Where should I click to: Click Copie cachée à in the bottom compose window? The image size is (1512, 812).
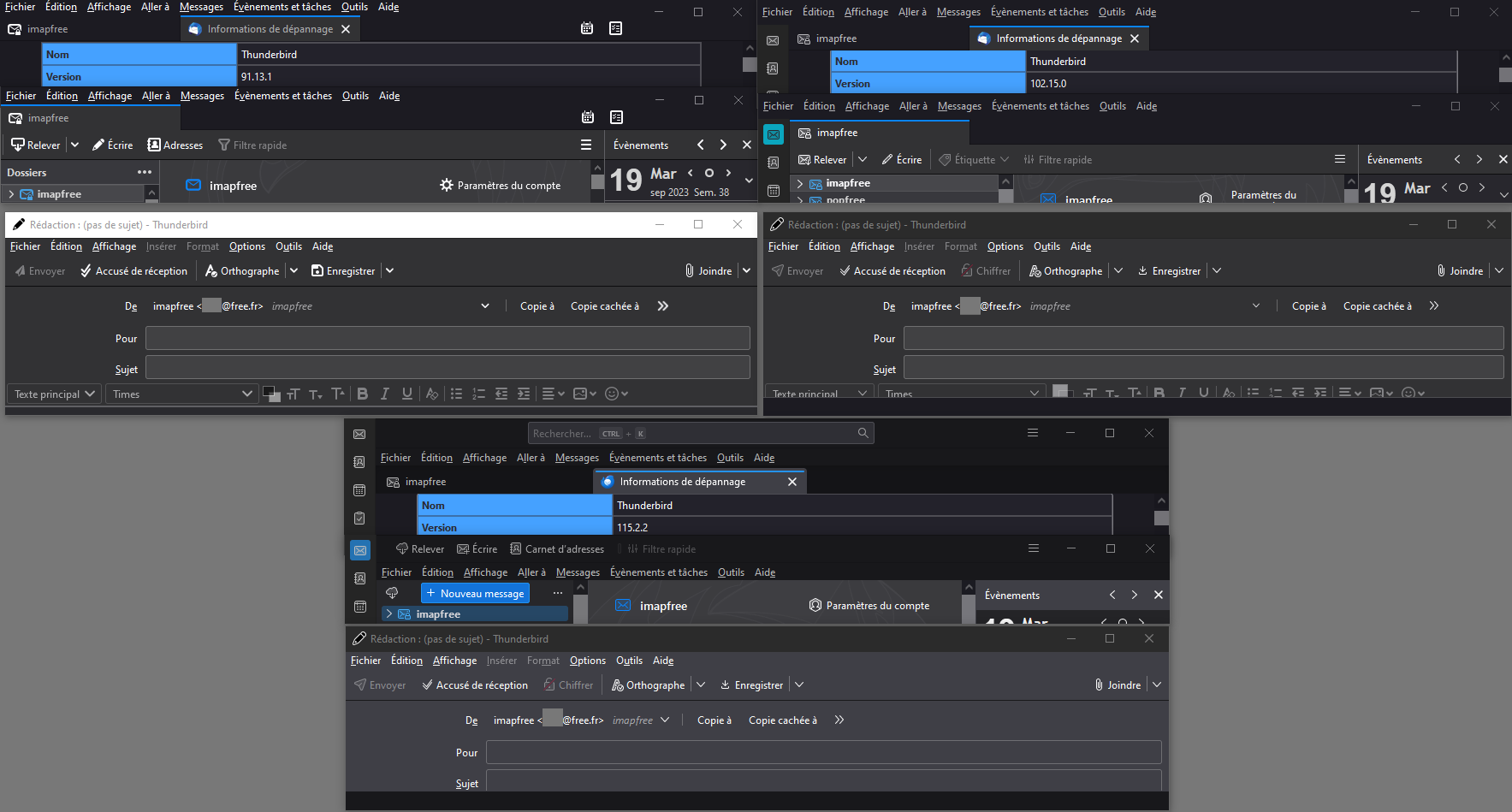pos(782,720)
